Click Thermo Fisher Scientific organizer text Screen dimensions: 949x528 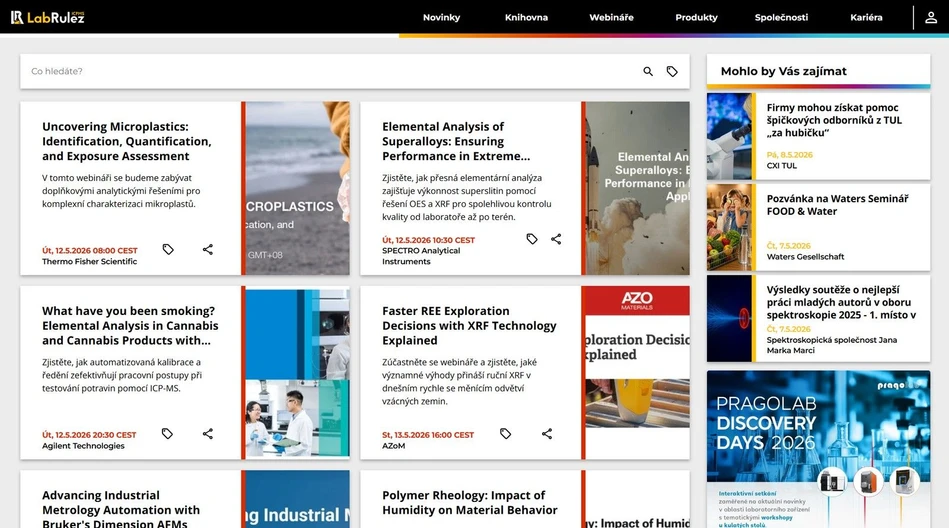point(90,262)
